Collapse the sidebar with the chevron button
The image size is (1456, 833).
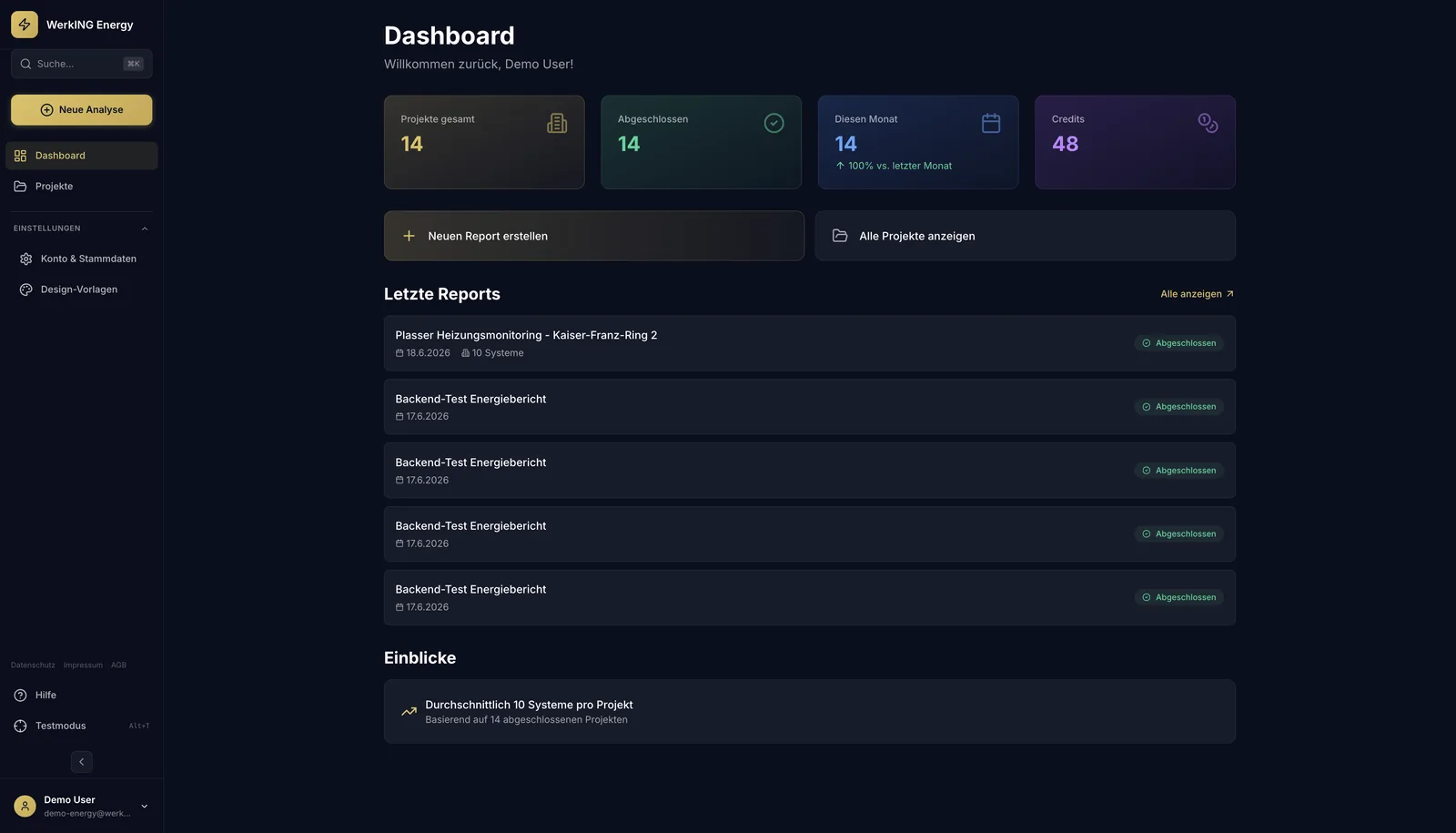coord(82,762)
